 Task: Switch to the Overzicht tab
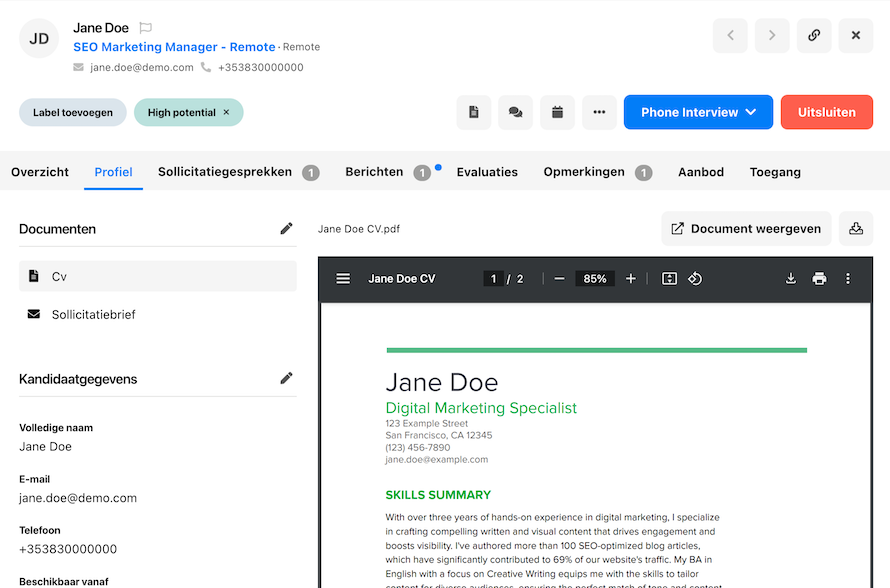(40, 172)
